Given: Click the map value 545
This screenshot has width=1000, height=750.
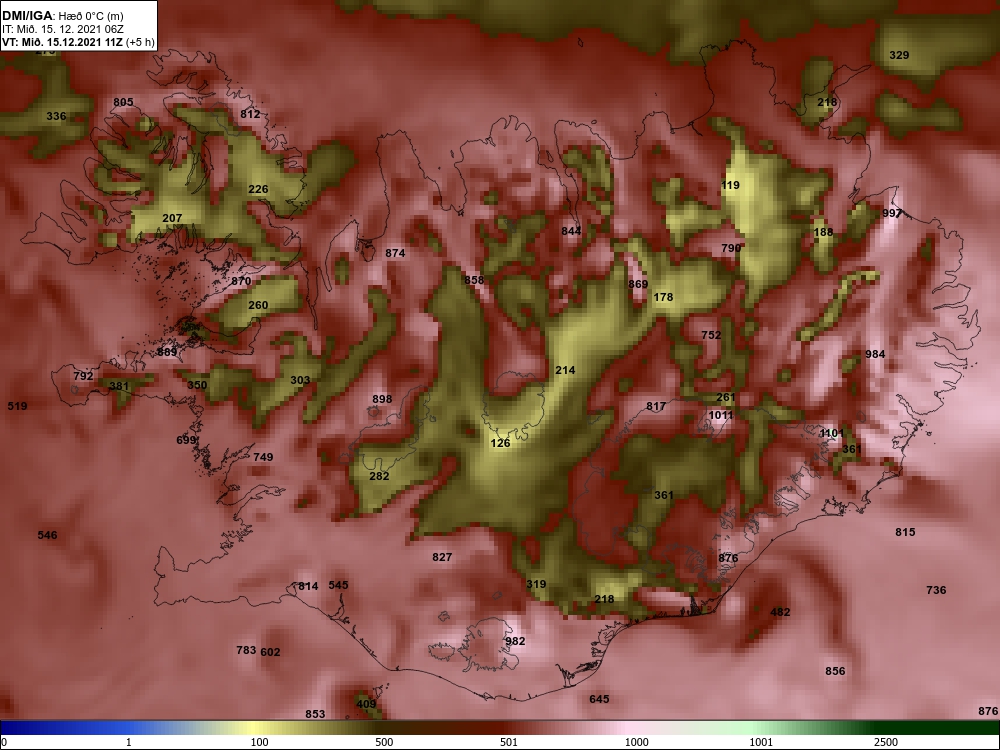Looking at the screenshot, I should [x=339, y=585].
